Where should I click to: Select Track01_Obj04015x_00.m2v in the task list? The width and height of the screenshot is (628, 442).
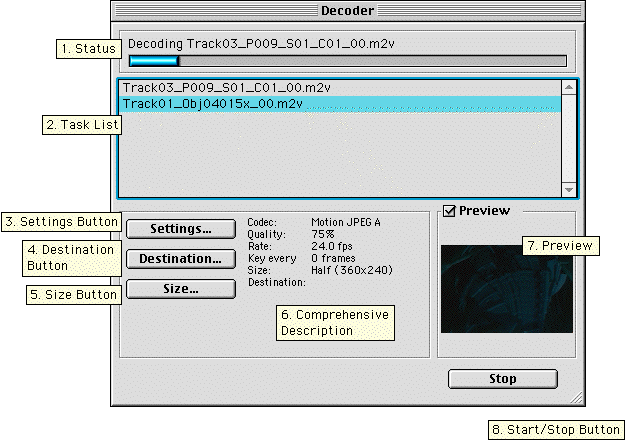click(x=340, y=104)
